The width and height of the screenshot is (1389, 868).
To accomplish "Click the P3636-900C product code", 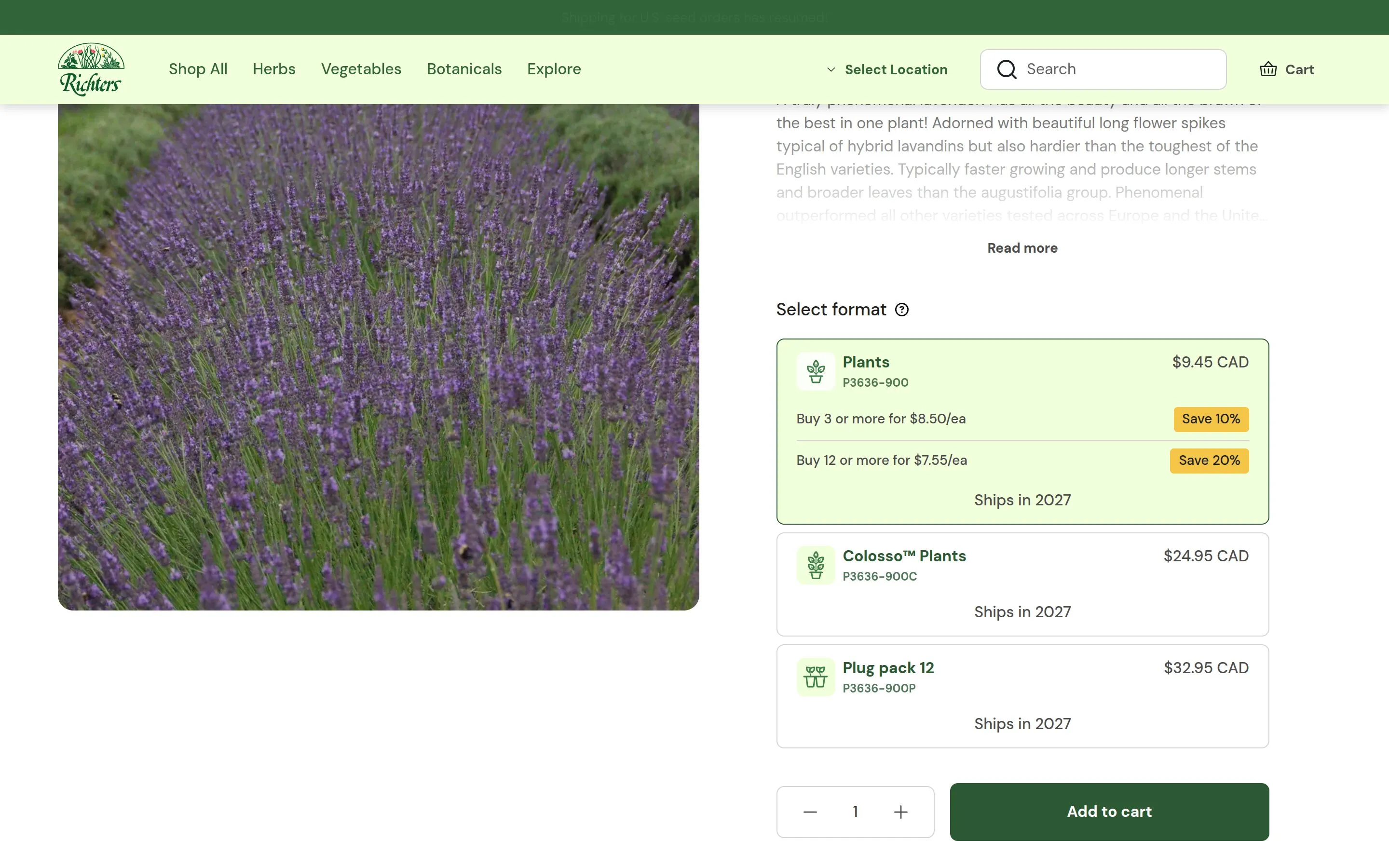I will pyautogui.click(x=879, y=576).
